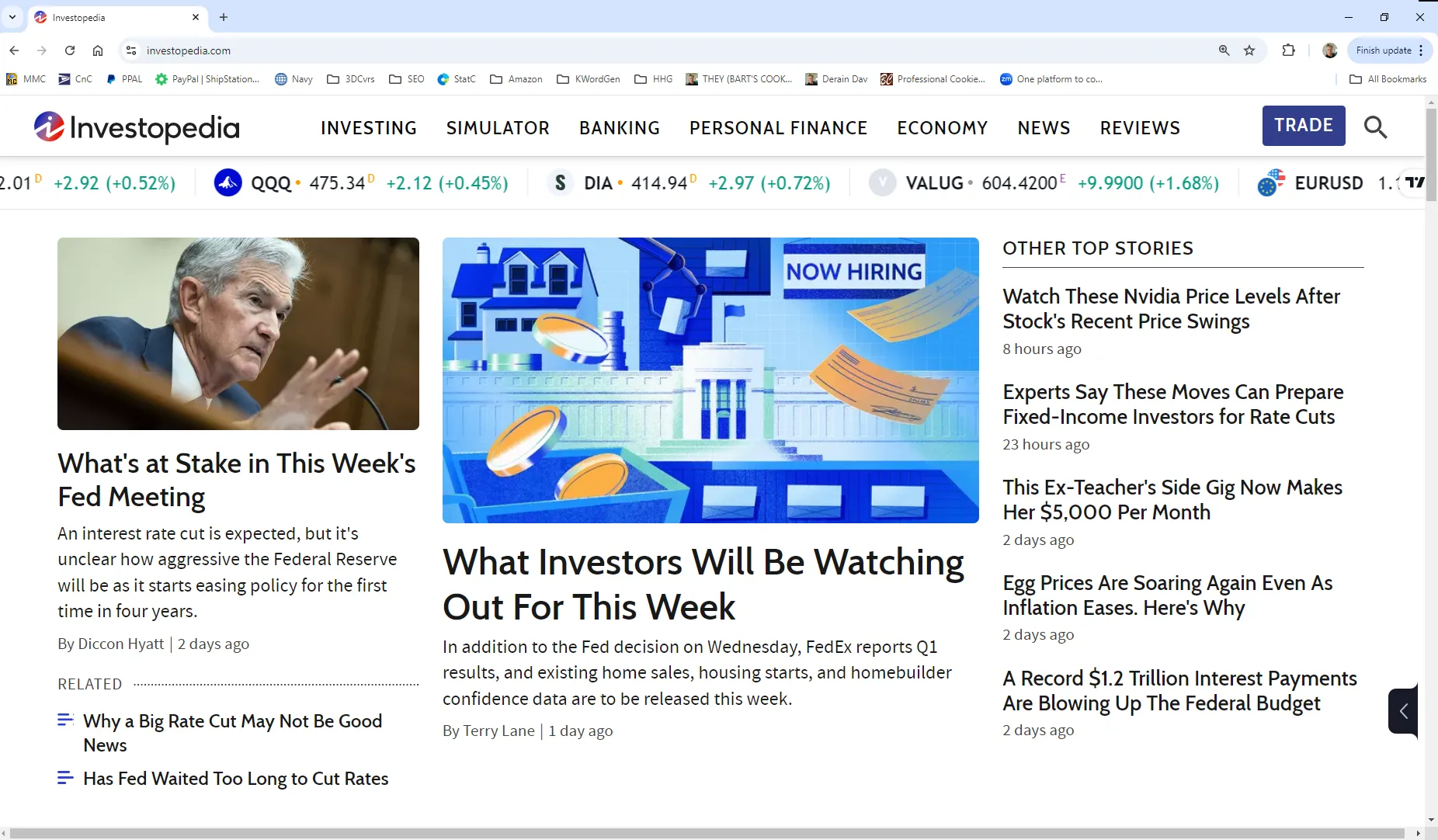Open the One platform bookmark

[1051, 79]
